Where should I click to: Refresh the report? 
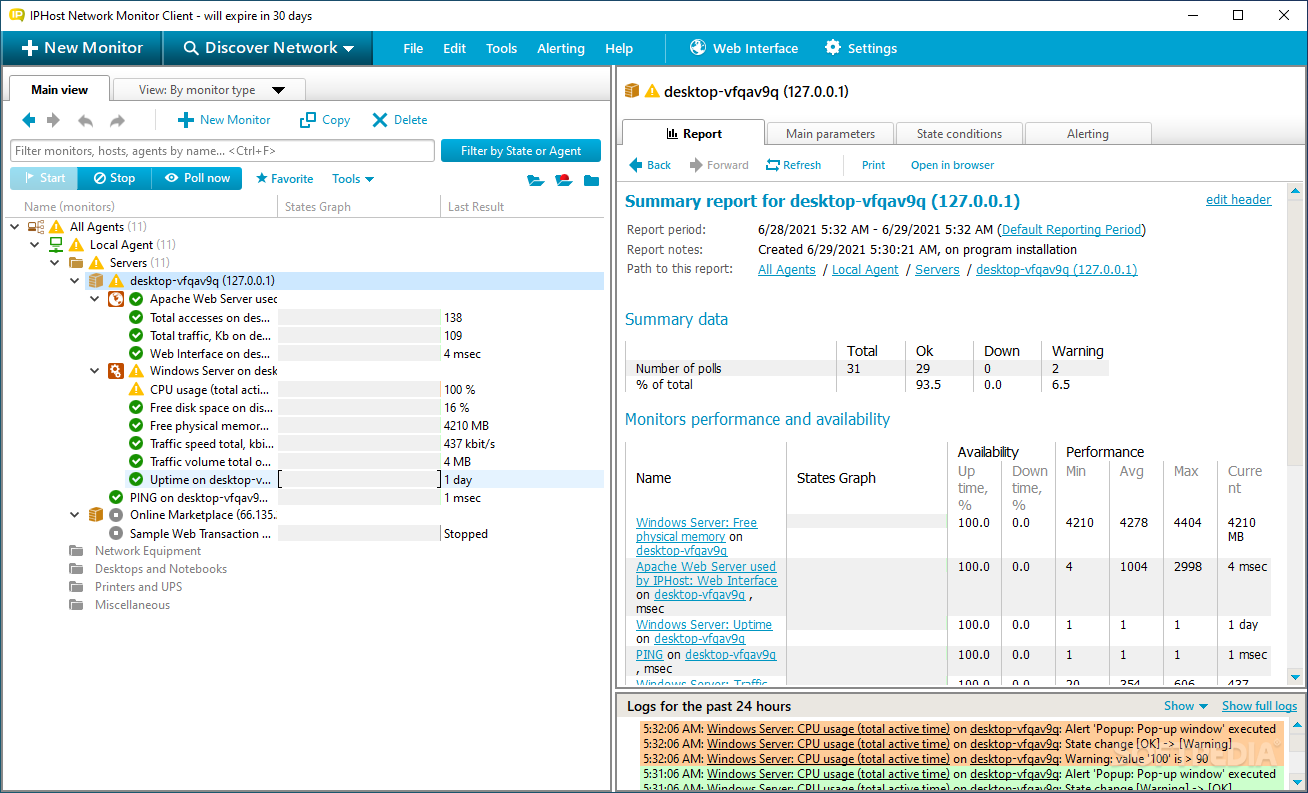(x=794, y=165)
